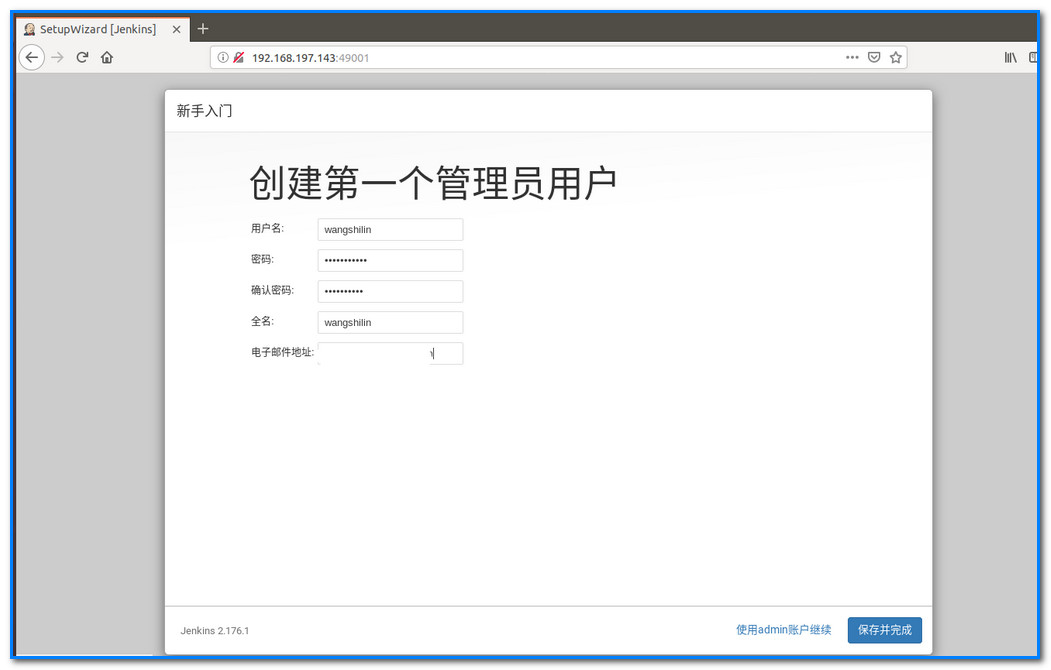1051x670 pixels.
Task: Focus the 用户名 username field
Action: coord(390,229)
